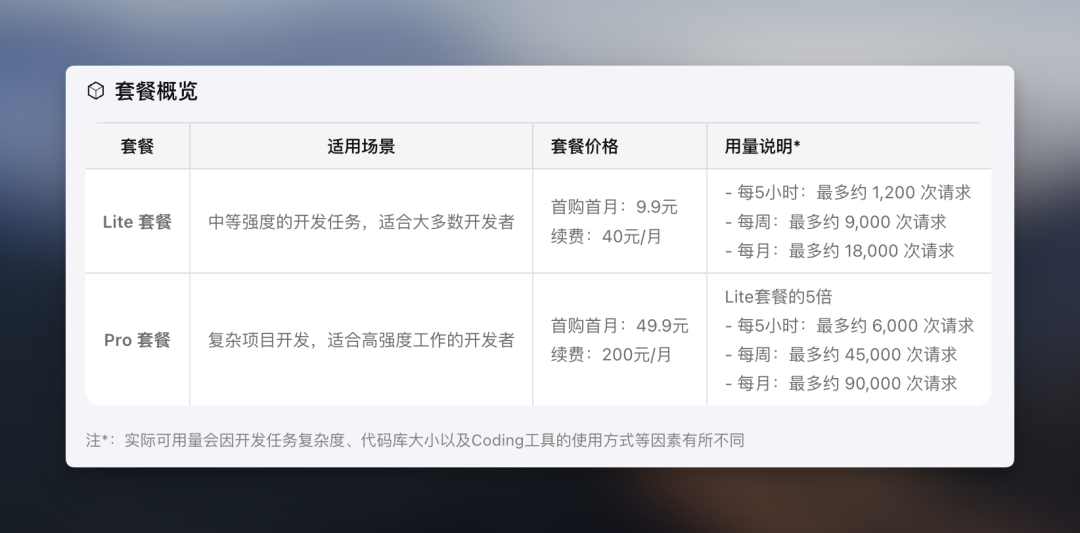Click 首购首月：9.9元 price

coord(614,207)
